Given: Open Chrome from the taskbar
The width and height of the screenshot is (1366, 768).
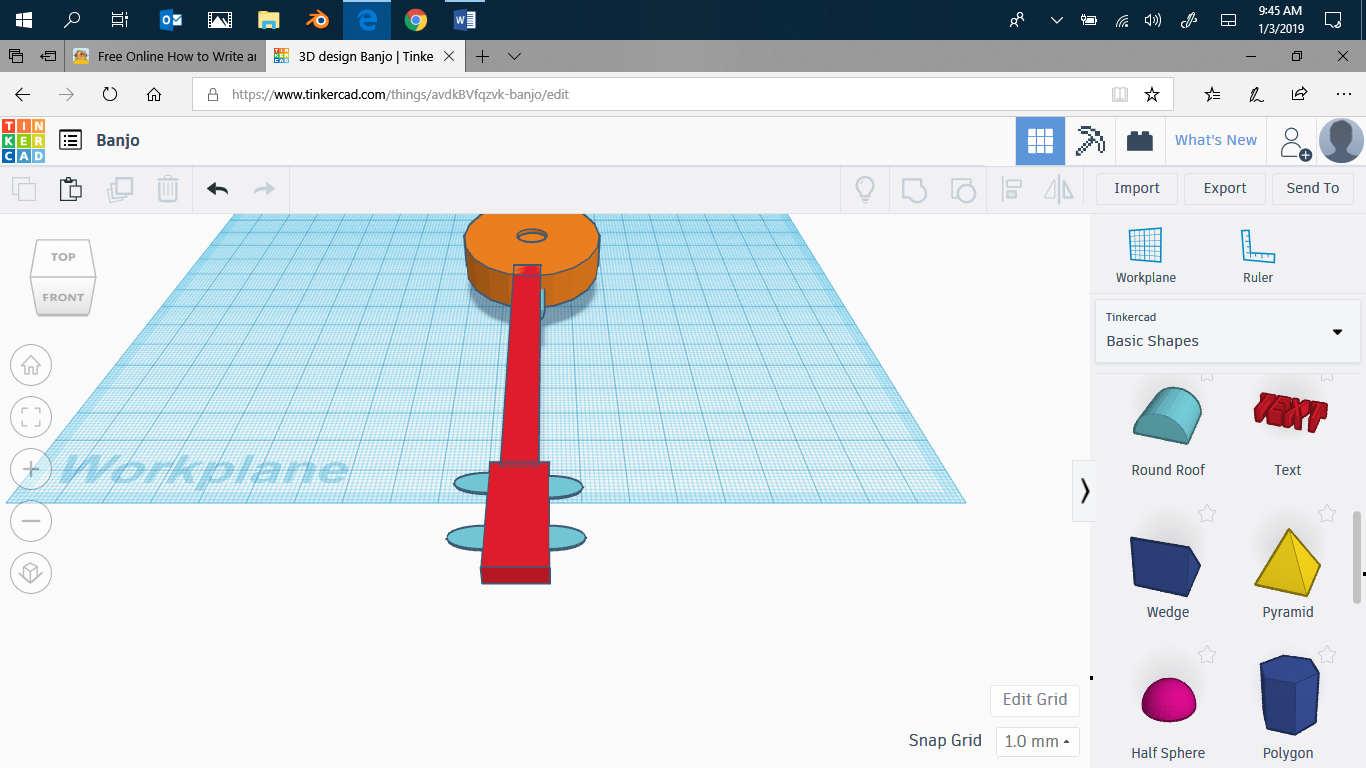Looking at the screenshot, I should pos(416,19).
